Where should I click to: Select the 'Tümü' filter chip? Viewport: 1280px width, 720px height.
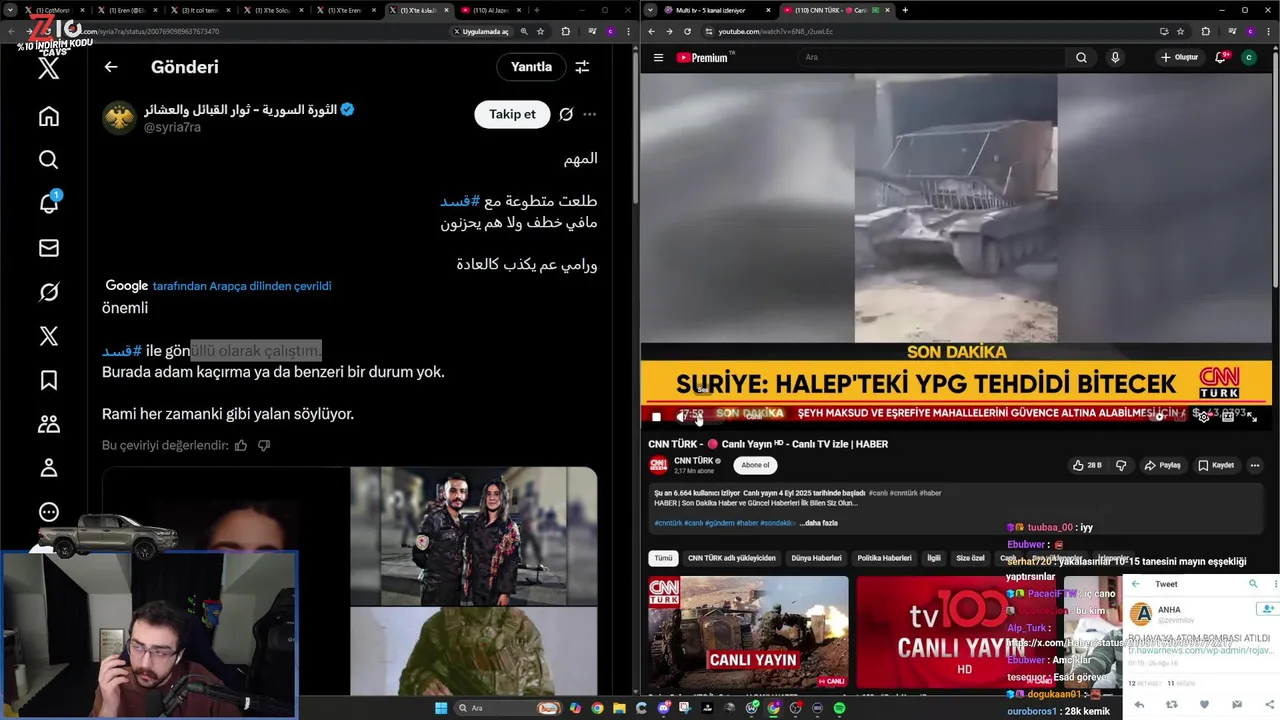662,558
